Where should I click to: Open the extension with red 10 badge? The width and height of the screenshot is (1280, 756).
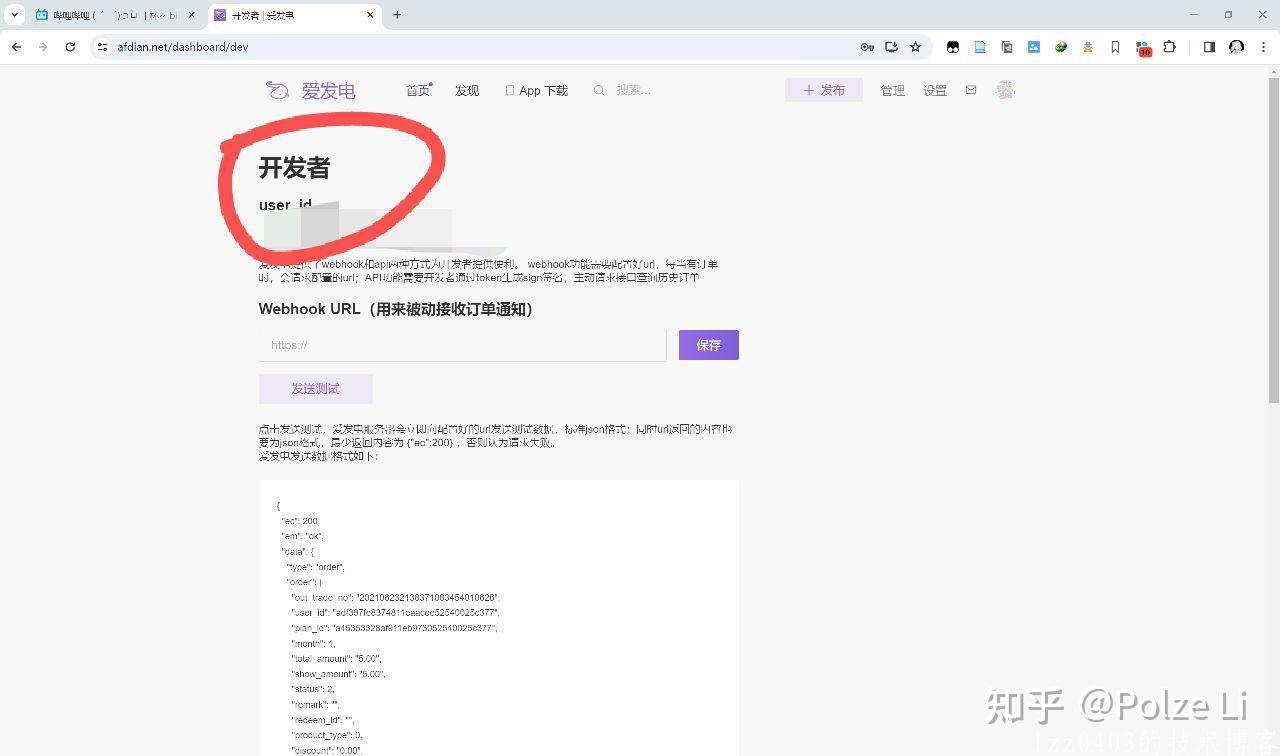point(1143,48)
